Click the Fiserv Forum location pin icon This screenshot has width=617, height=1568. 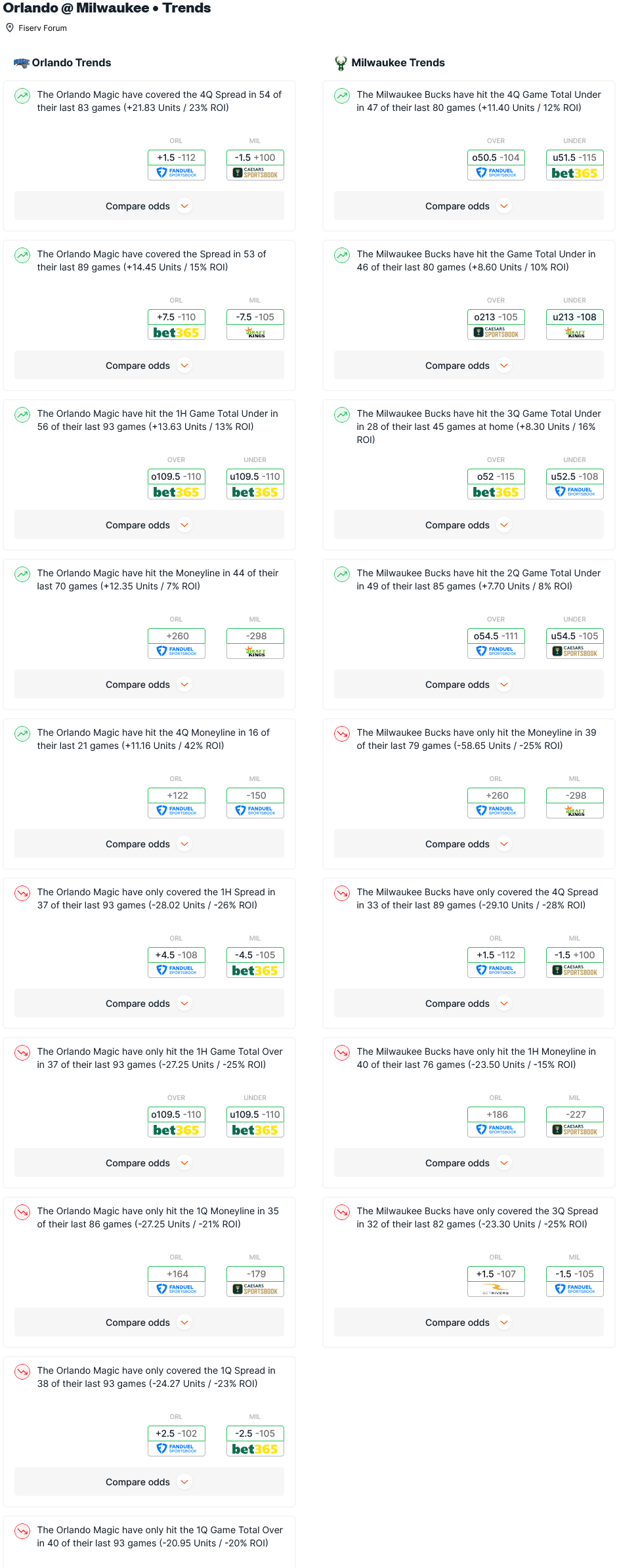[x=10, y=28]
